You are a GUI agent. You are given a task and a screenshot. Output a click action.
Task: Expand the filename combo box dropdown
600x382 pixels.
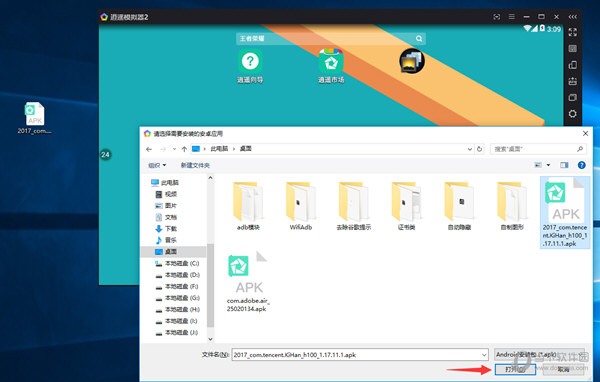(x=484, y=355)
